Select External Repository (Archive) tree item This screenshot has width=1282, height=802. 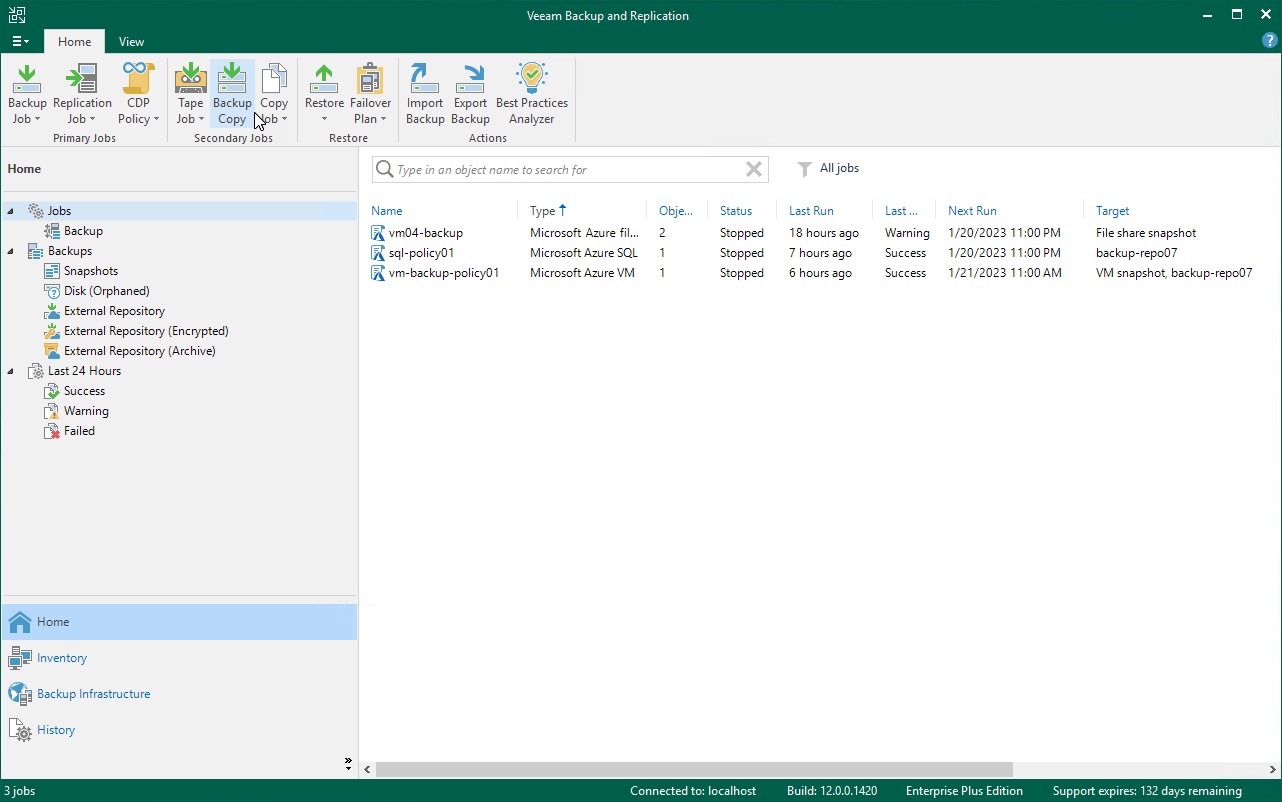[140, 351]
